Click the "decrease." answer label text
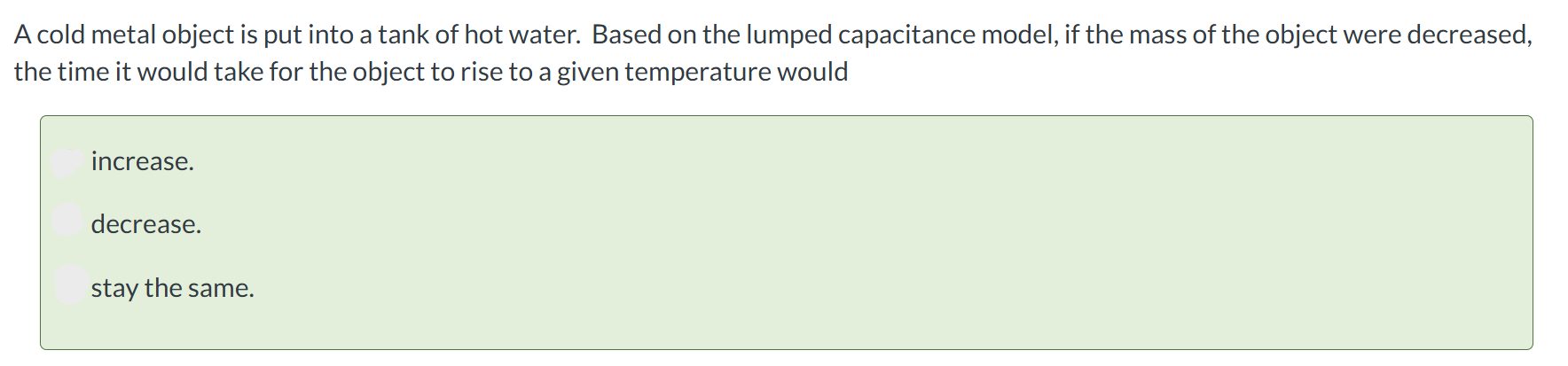The height and width of the screenshot is (366, 1568). 145,224
